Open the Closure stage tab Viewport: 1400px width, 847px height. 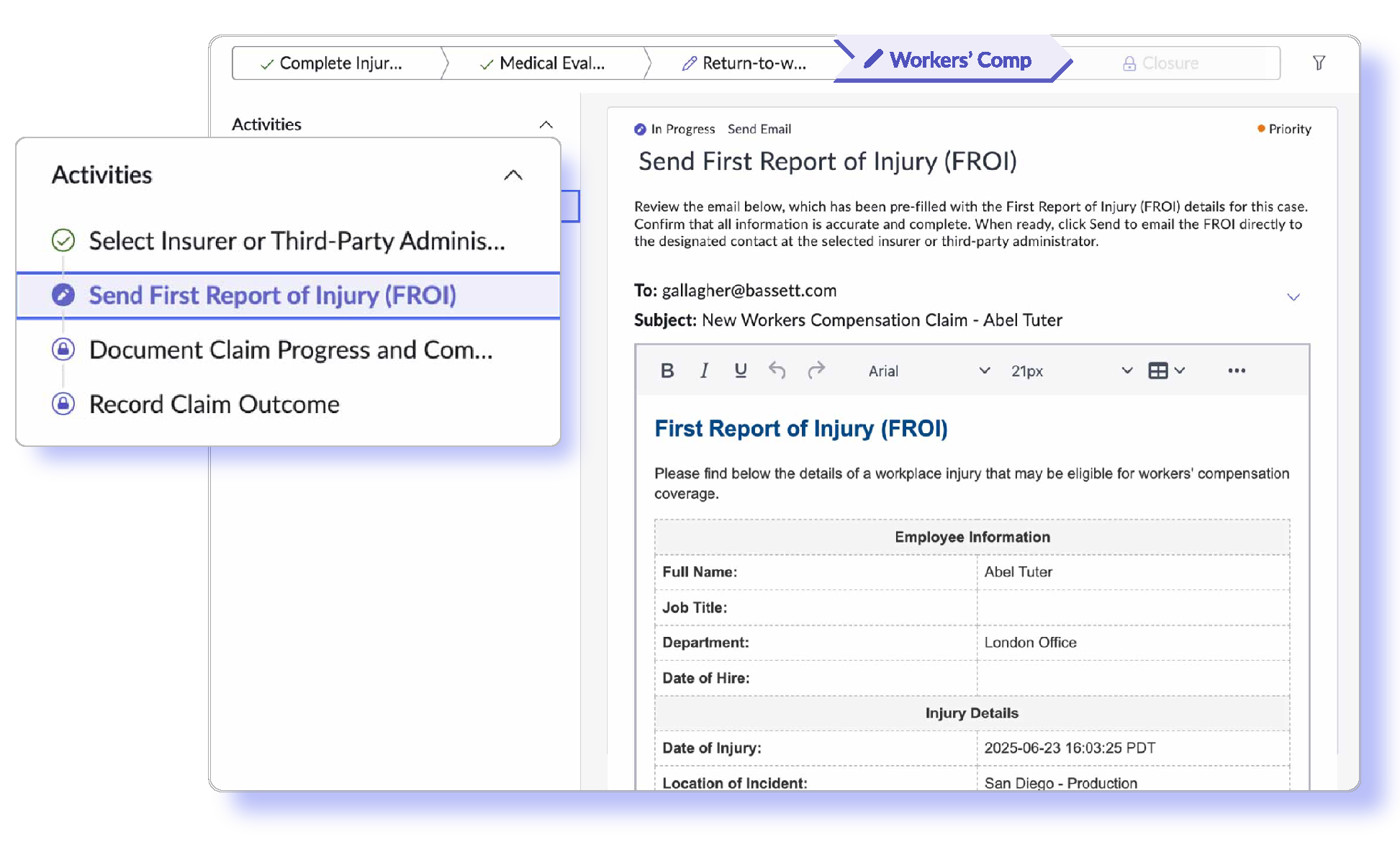point(1169,63)
